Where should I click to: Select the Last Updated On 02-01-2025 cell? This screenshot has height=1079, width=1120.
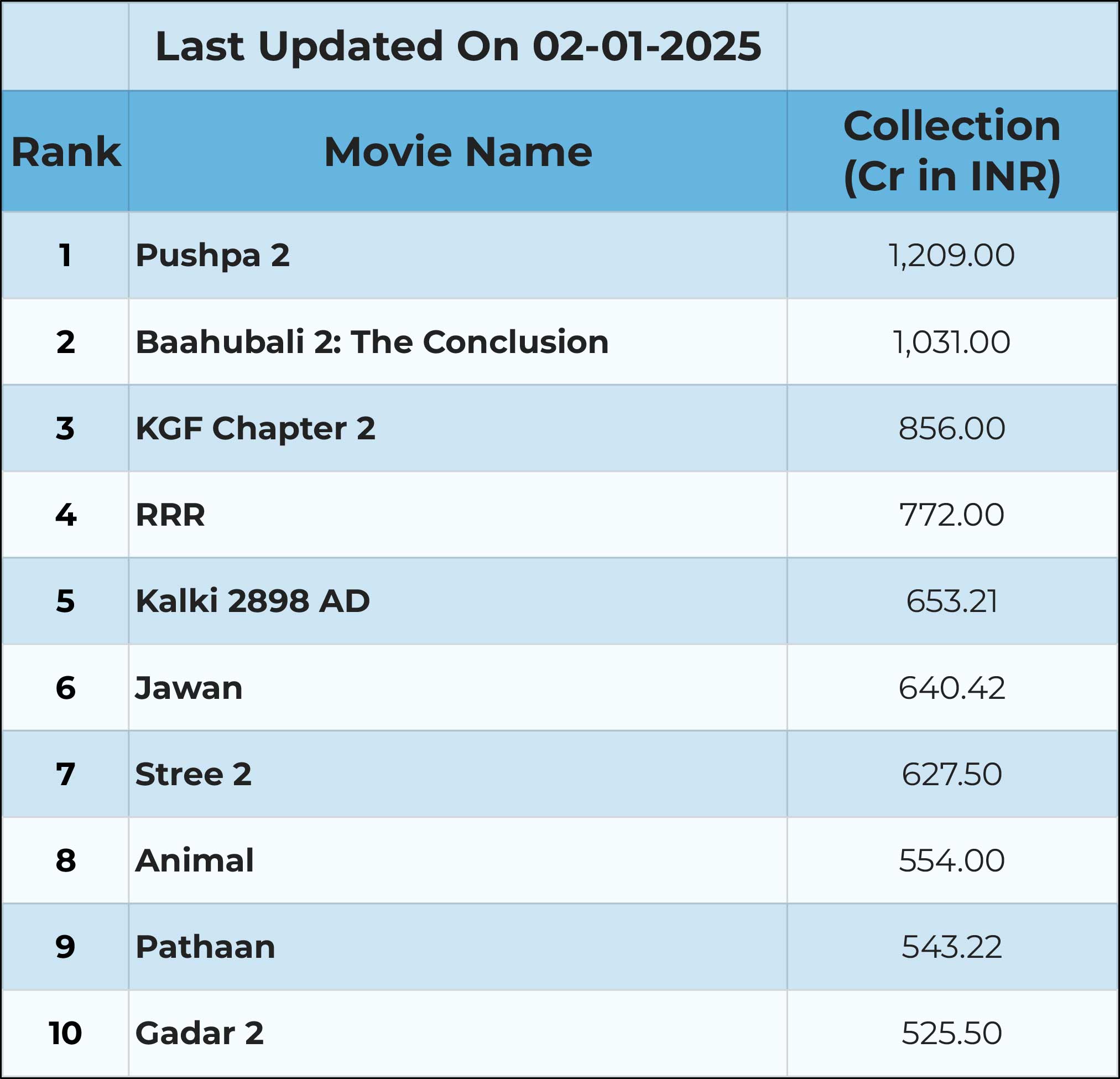[458, 46]
